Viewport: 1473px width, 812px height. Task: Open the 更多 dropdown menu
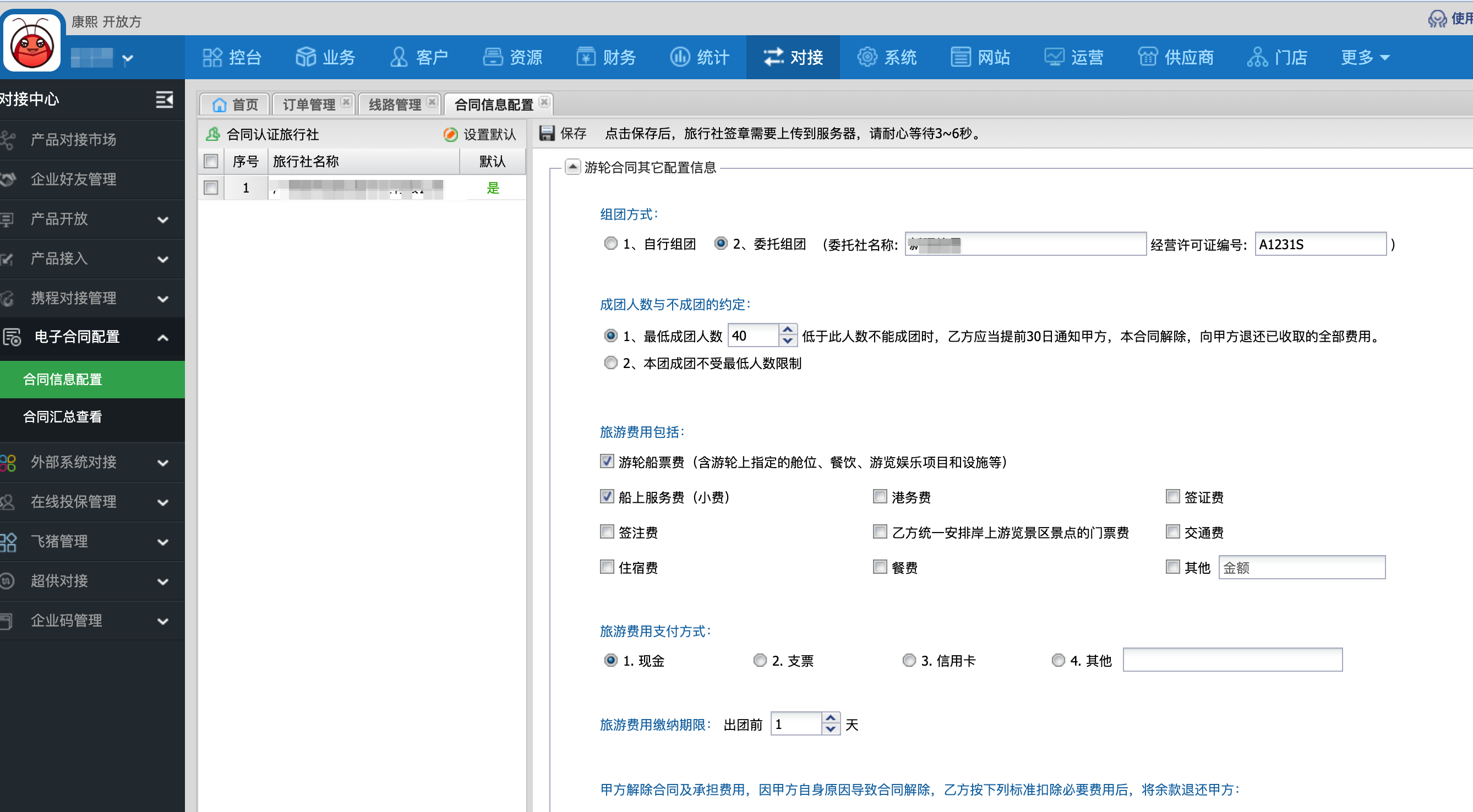point(1365,57)
